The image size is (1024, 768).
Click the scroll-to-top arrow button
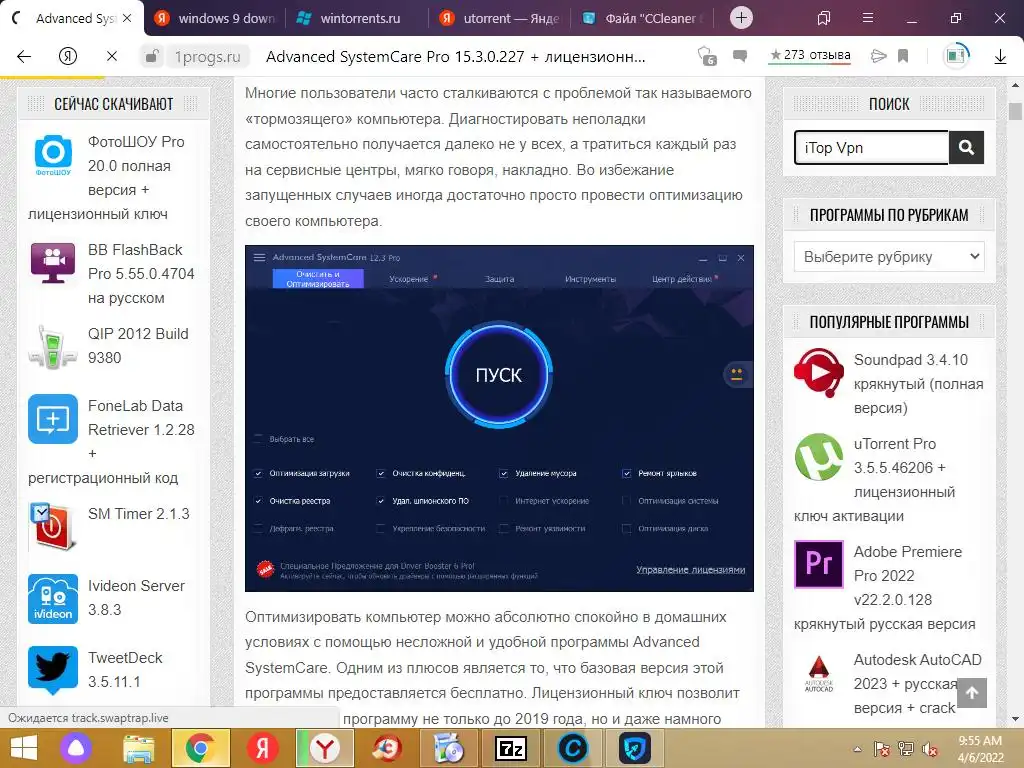pos(972,693)
